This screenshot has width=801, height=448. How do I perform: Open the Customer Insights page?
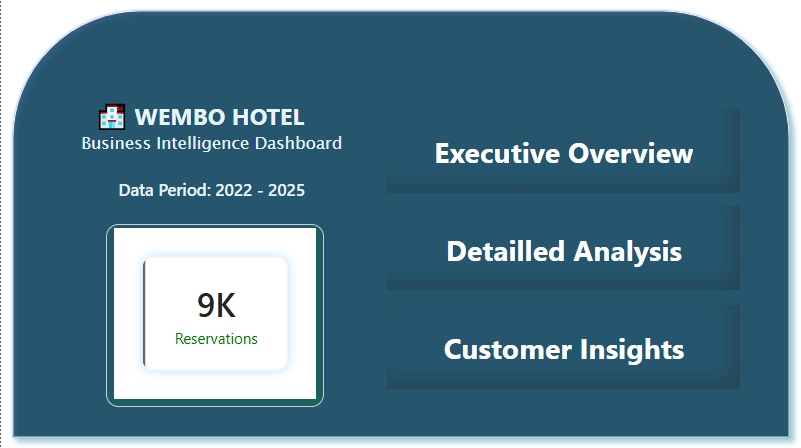pyautogui.click(x=563, y=349)
